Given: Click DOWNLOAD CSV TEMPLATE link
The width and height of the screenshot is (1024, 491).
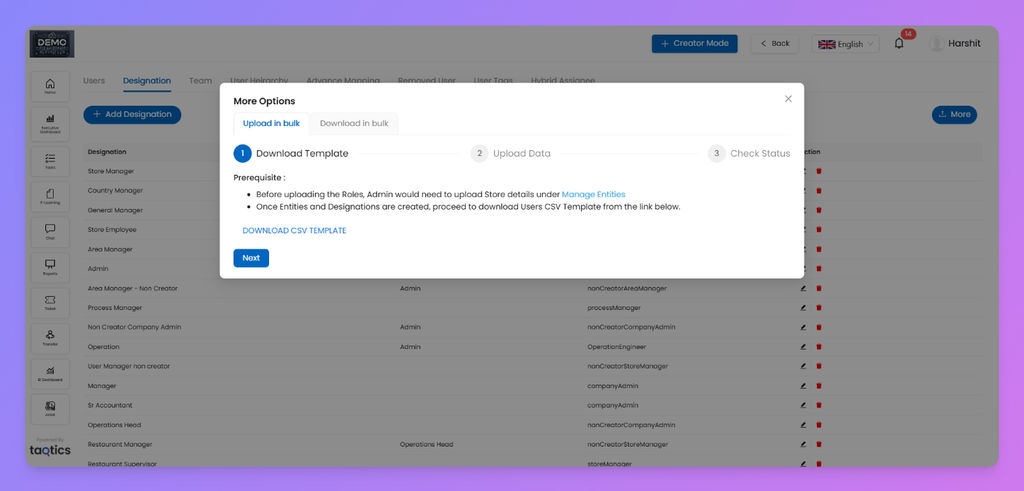Looking at the screenshot, I should click(295, 230).
